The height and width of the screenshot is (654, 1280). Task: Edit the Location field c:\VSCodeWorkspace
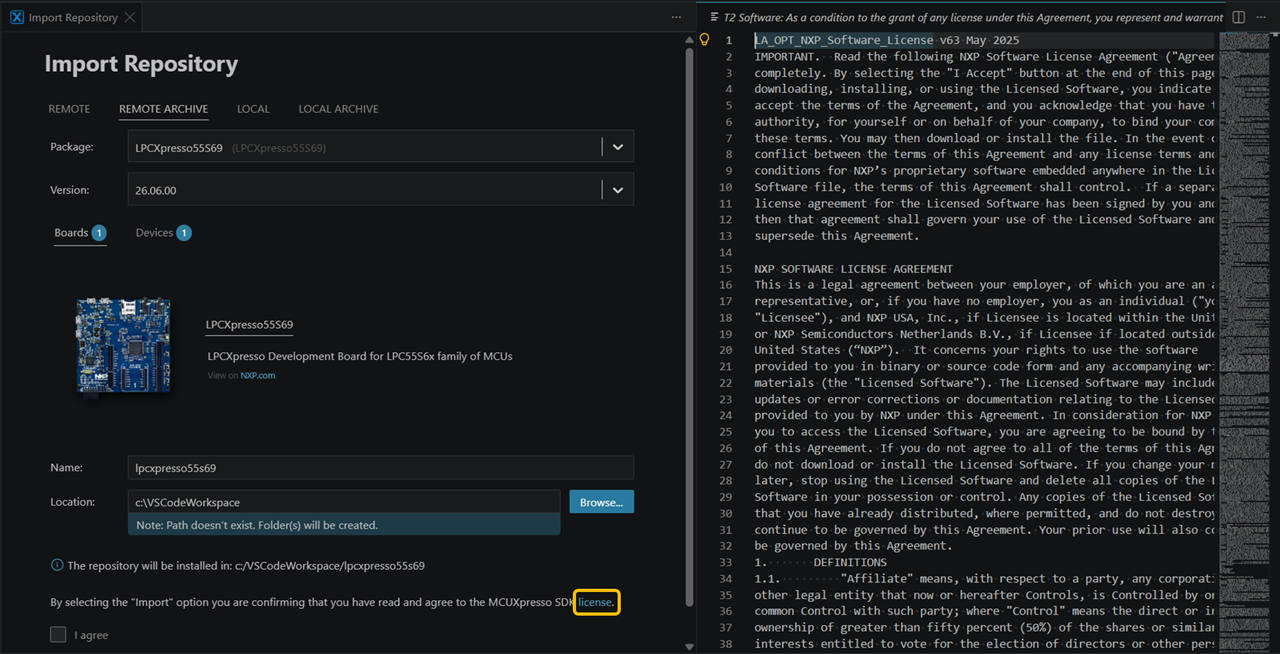pos(344,502)
